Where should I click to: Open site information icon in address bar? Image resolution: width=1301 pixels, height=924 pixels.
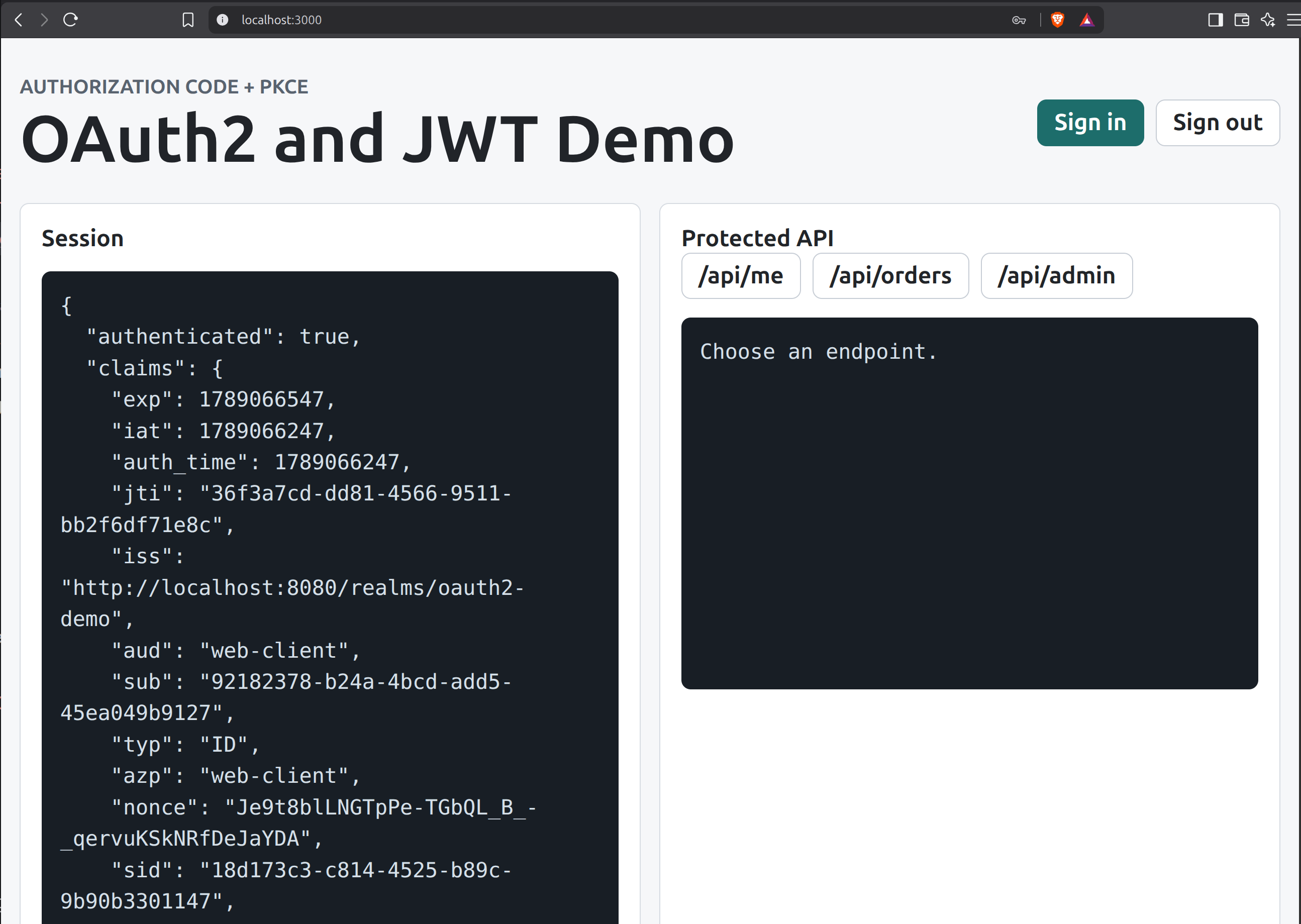coord(223,20)
